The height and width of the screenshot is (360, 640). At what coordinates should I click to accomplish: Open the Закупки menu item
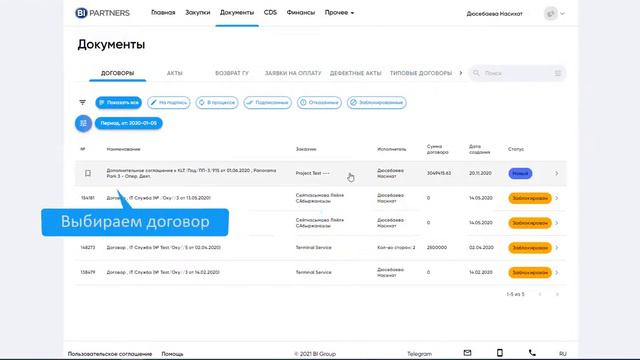[x=198, y=13]
